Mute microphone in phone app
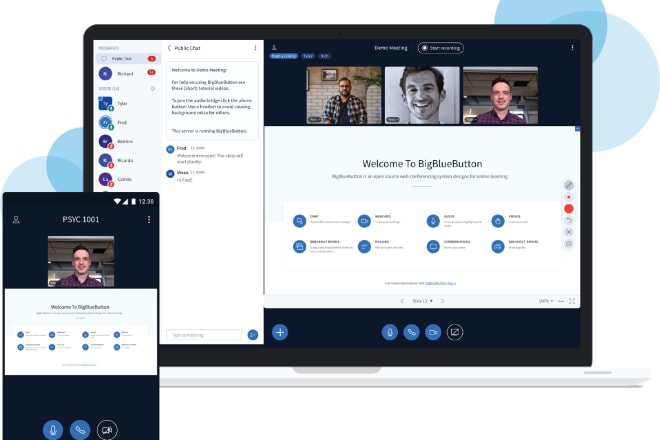The width and height of the screenshot is (660, 440). point(53,430)
